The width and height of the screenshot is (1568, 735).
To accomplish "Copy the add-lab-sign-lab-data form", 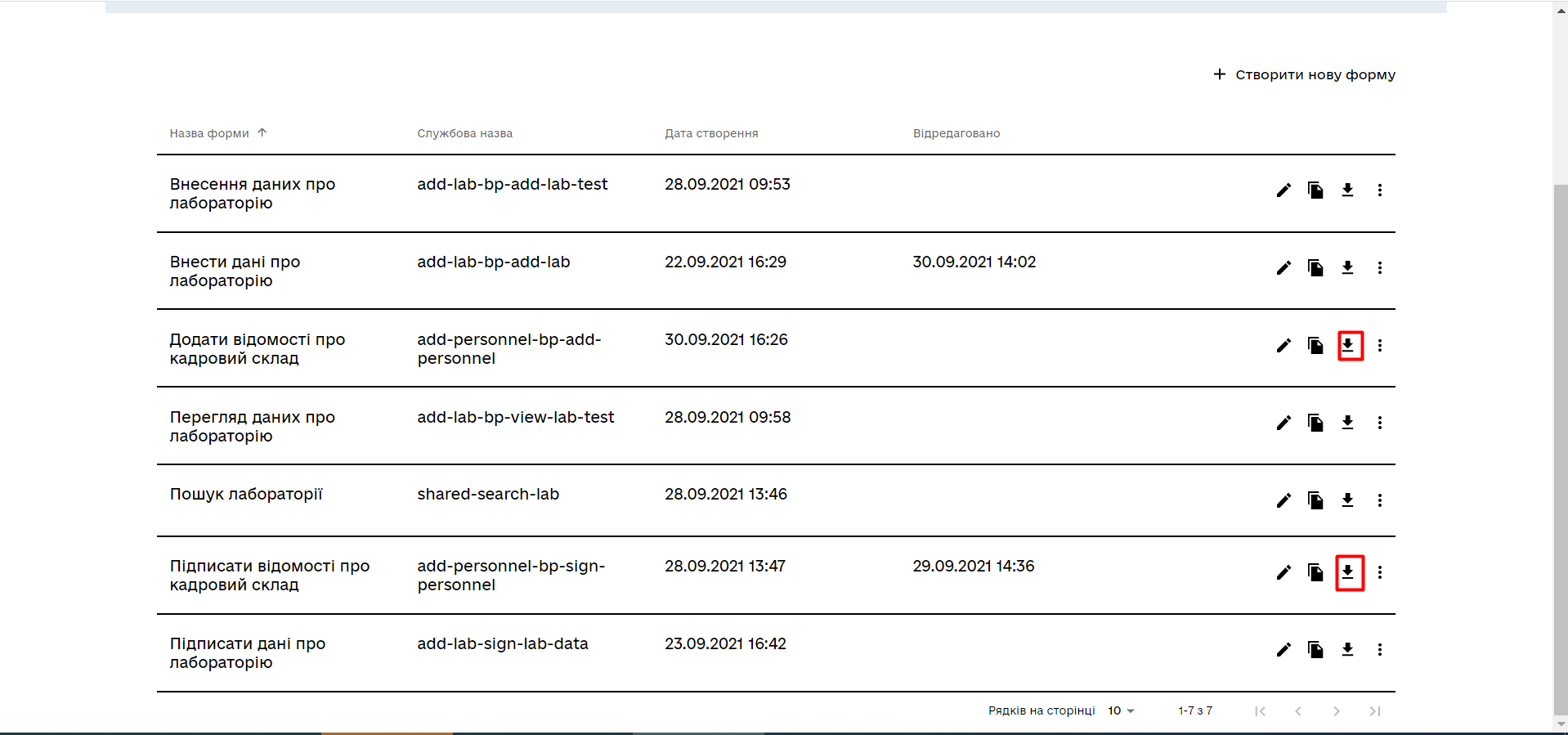I will click(1315, 650).
